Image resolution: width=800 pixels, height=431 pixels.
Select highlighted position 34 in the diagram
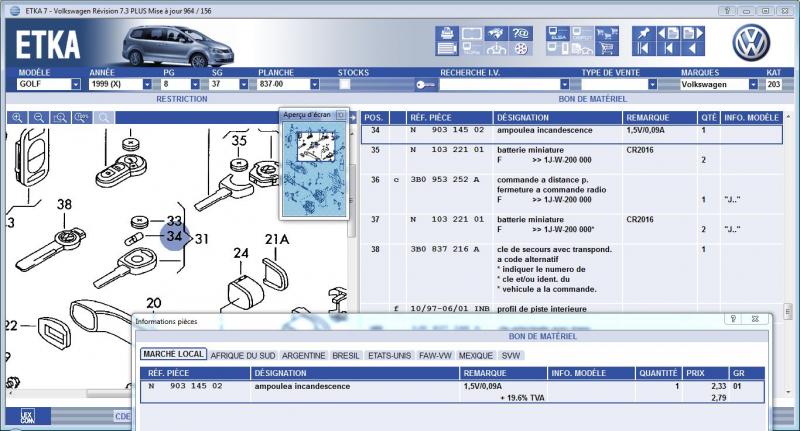(x=174, y=236)
